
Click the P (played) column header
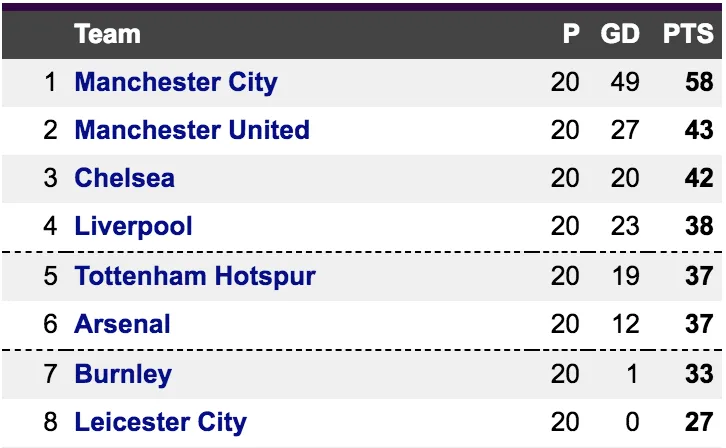click(x=571, y=34)
